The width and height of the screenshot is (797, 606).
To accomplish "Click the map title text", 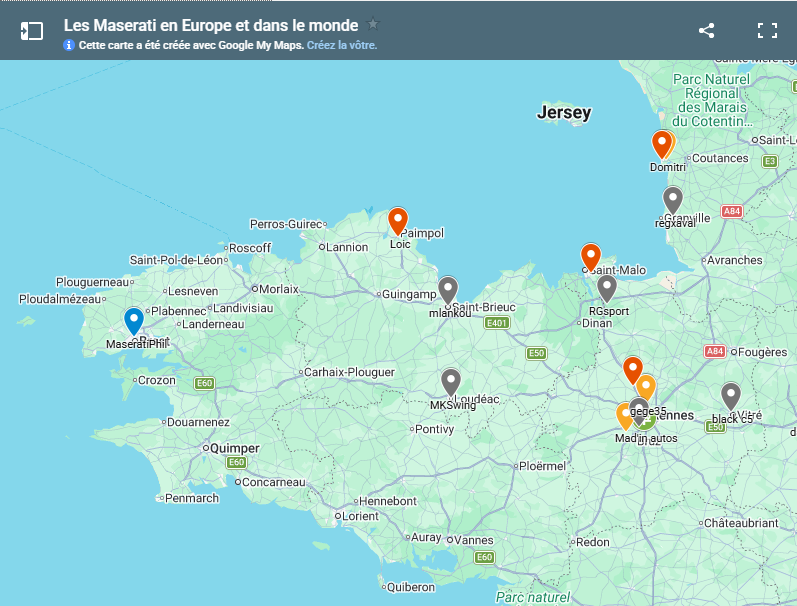I will [211, 24].
